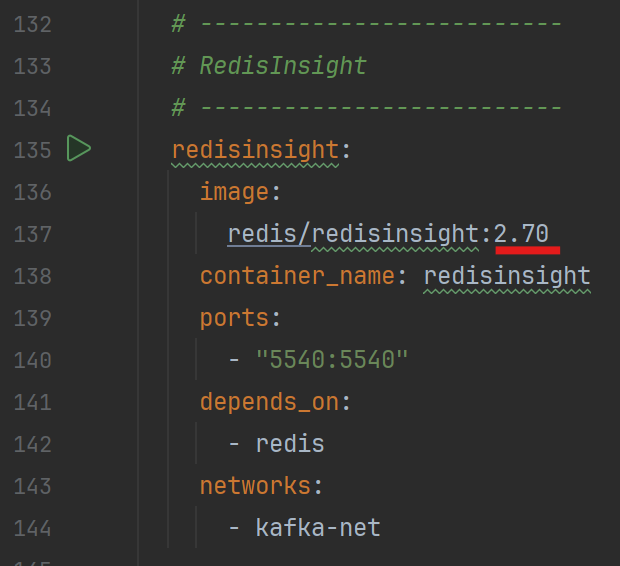620x566 pixels.
Task: Click the image key on line 136
Action: (235, 192)
